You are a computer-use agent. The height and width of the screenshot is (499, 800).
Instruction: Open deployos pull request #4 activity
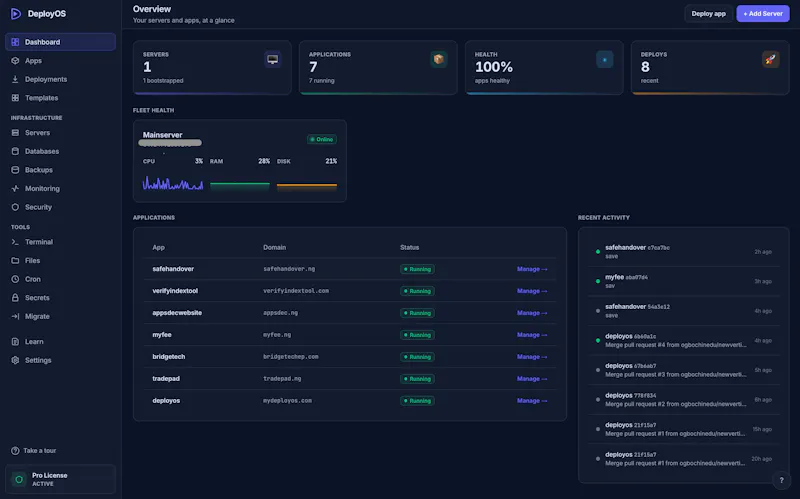684,340
